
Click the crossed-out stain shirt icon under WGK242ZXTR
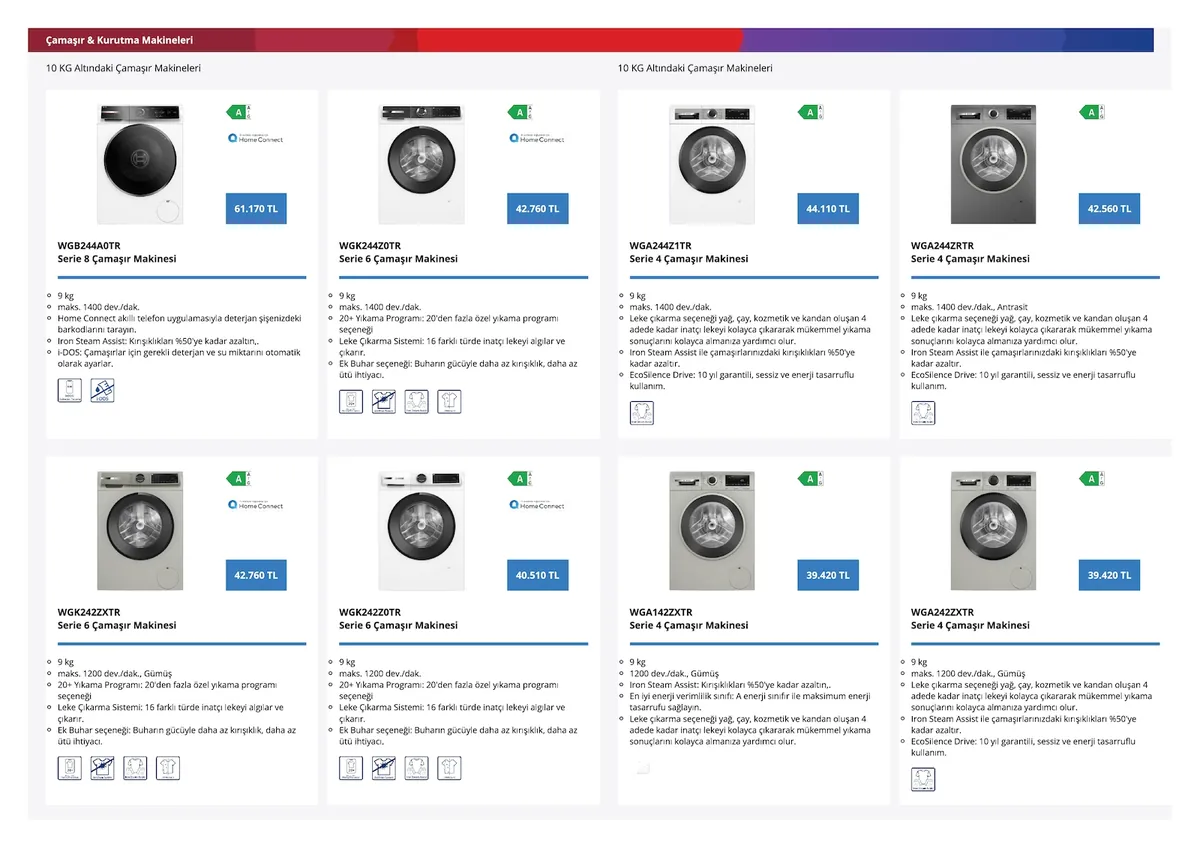(x=102, y=769)
